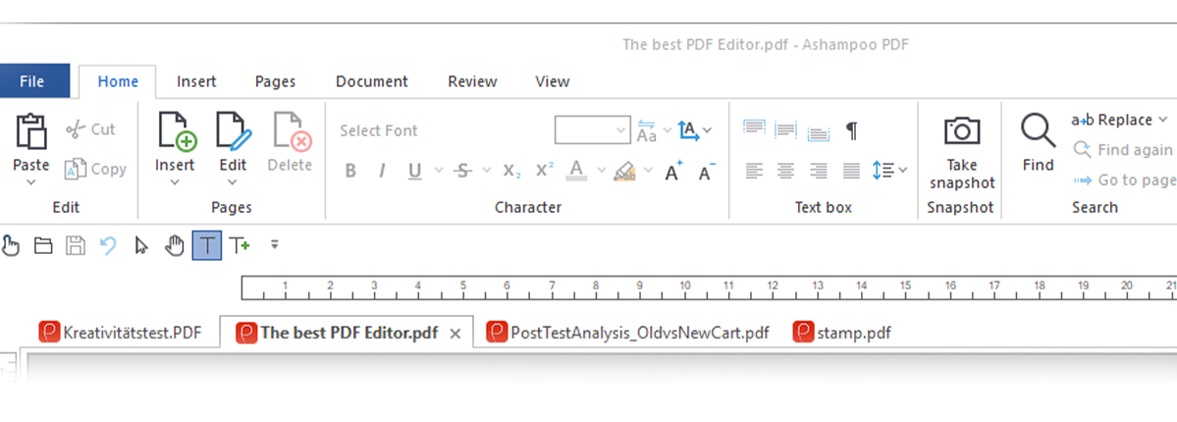The image size is (1177, 422).
Task: Apply the highlight color marker
Action: [x=625, y=172]
